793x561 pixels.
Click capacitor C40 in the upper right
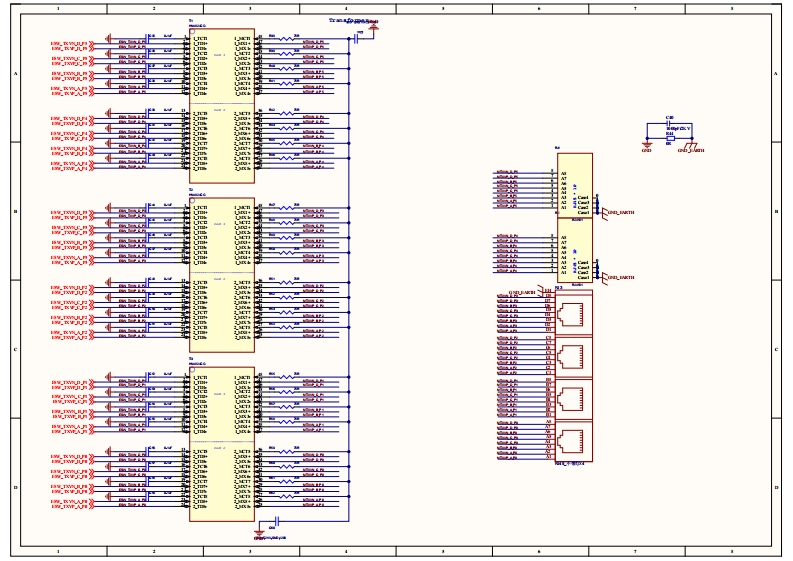(669, 124)
